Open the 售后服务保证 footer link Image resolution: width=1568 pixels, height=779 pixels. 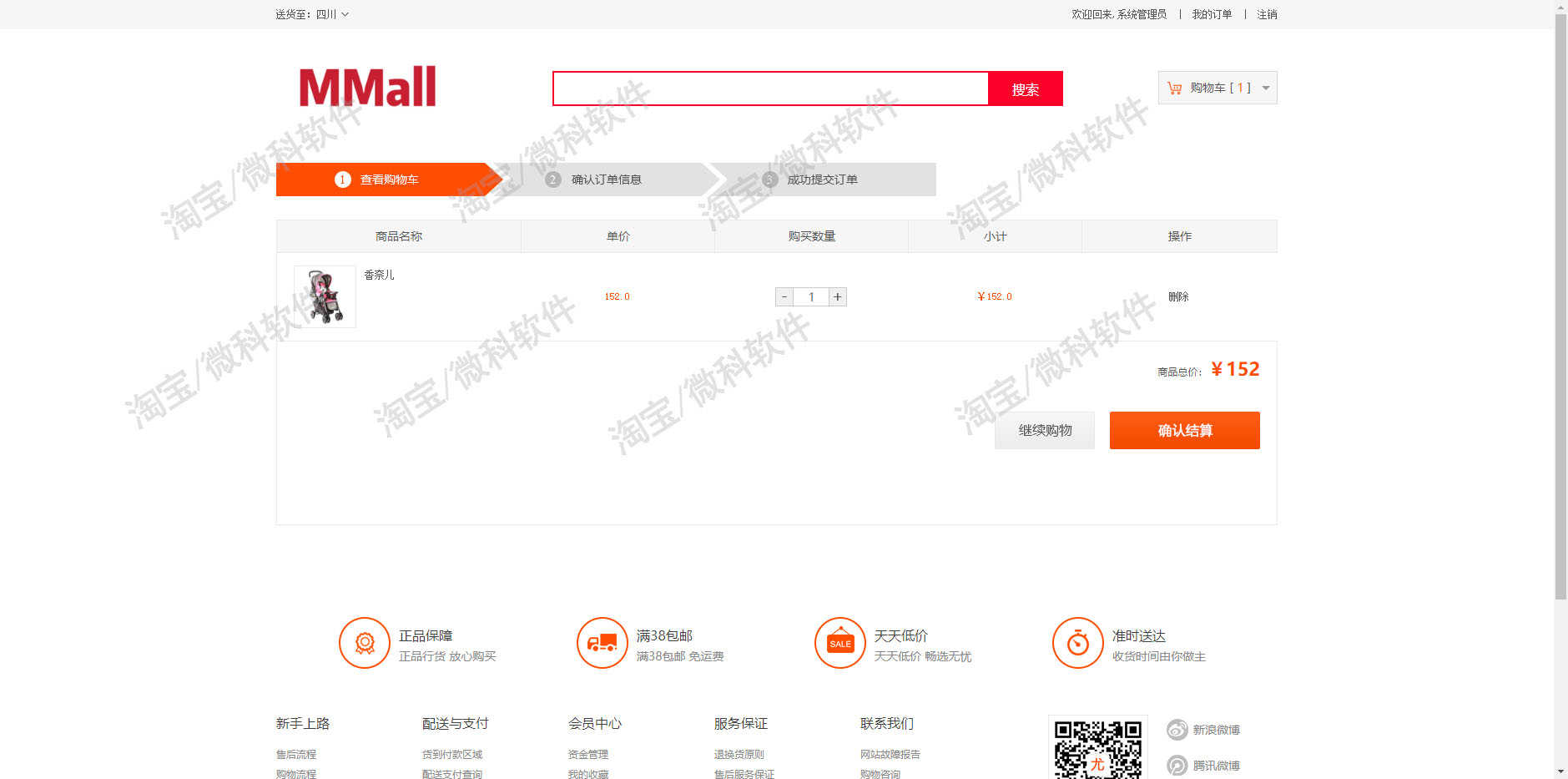744,774
